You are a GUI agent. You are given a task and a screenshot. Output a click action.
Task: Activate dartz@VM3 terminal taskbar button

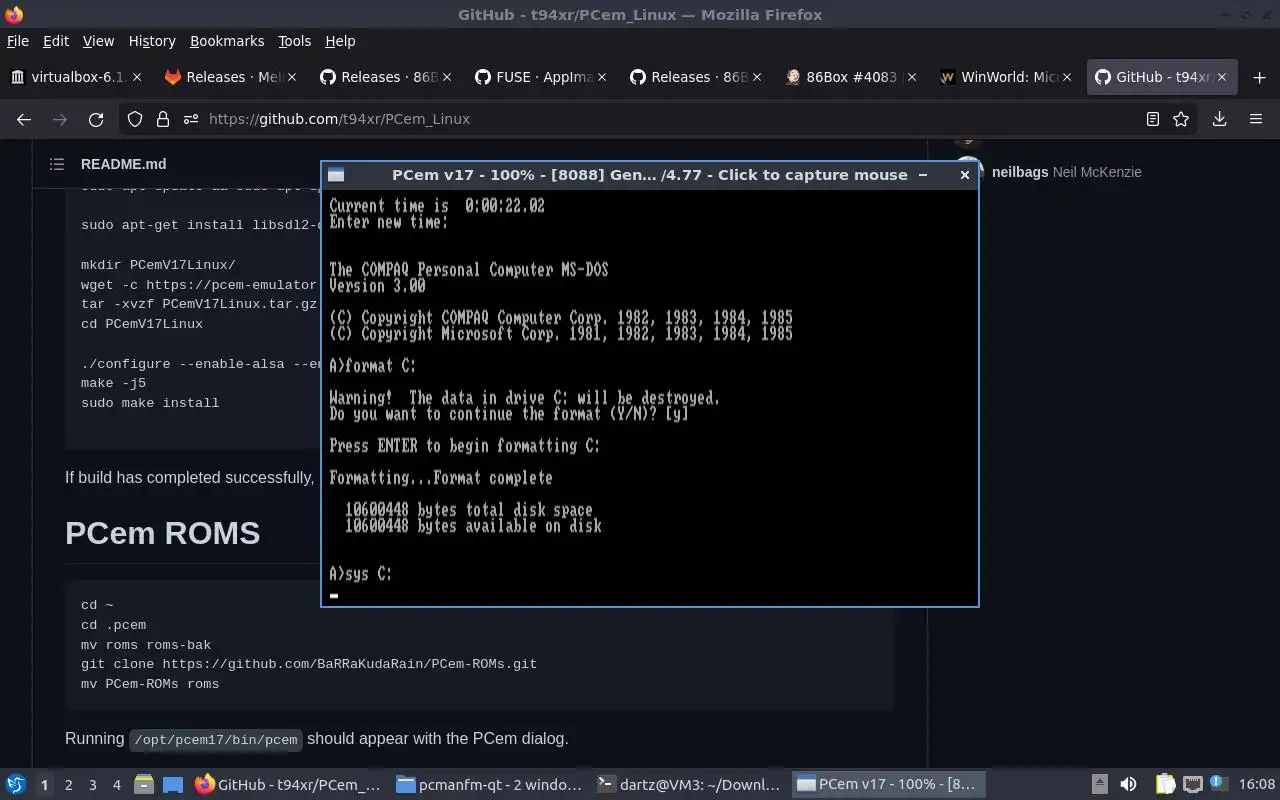(689, 785)
